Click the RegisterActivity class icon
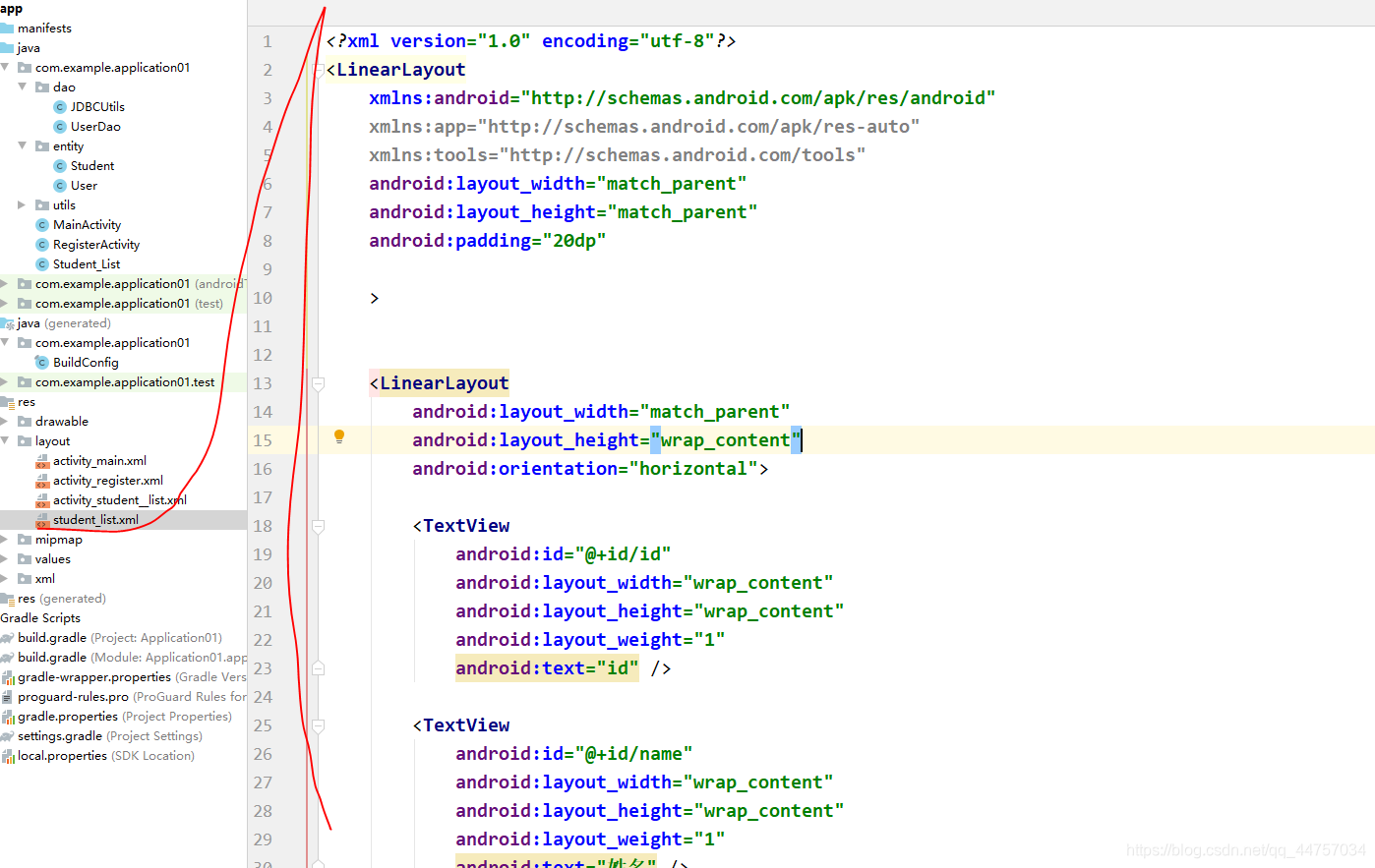This screenshot has height=868, width=1375. [42, 245]
